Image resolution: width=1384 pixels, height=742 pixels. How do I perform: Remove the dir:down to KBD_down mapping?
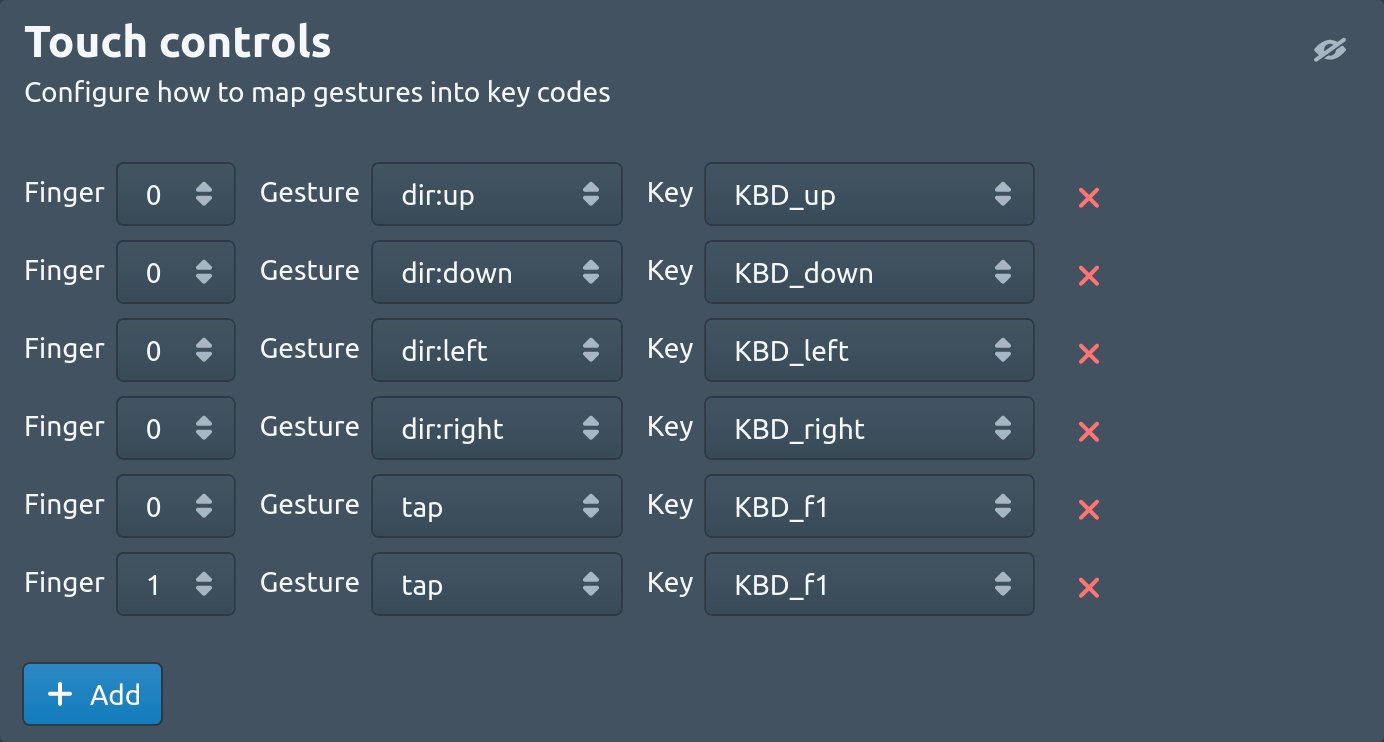(1089, 275)
